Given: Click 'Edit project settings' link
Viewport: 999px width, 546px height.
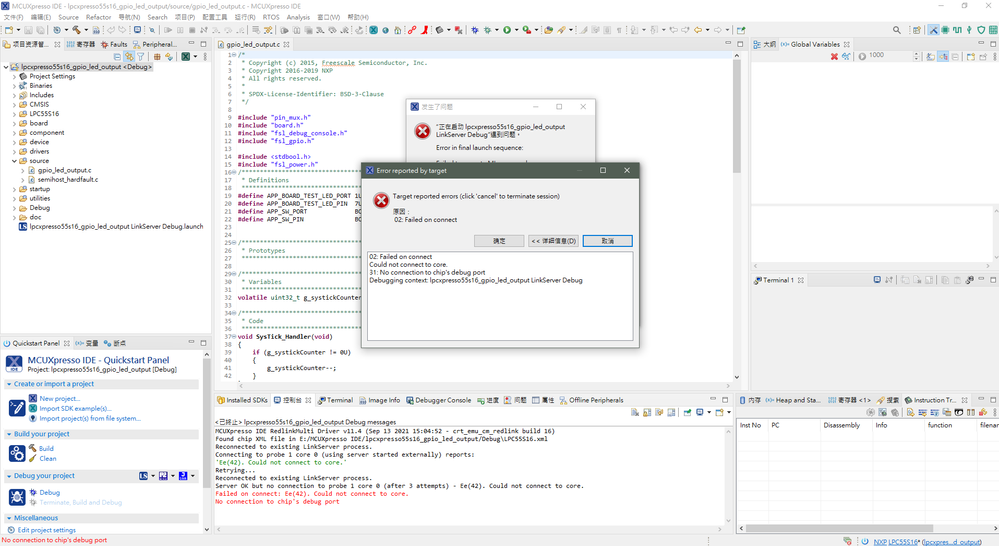Looking at the screenshot, I should (47, 530).
